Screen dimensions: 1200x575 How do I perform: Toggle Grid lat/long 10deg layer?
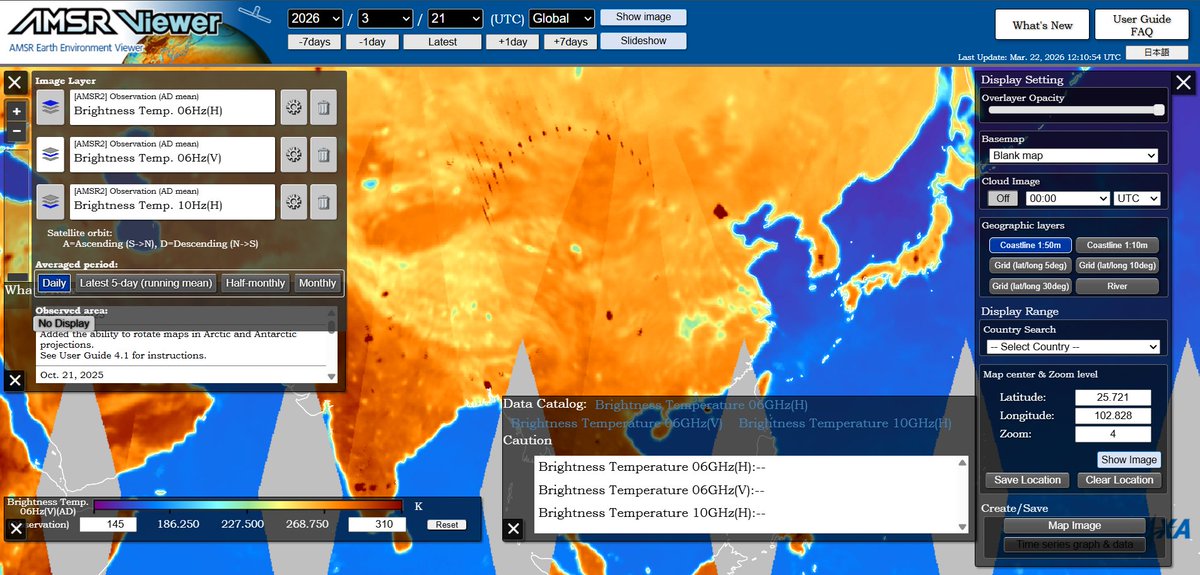(x=1117, y=265)
